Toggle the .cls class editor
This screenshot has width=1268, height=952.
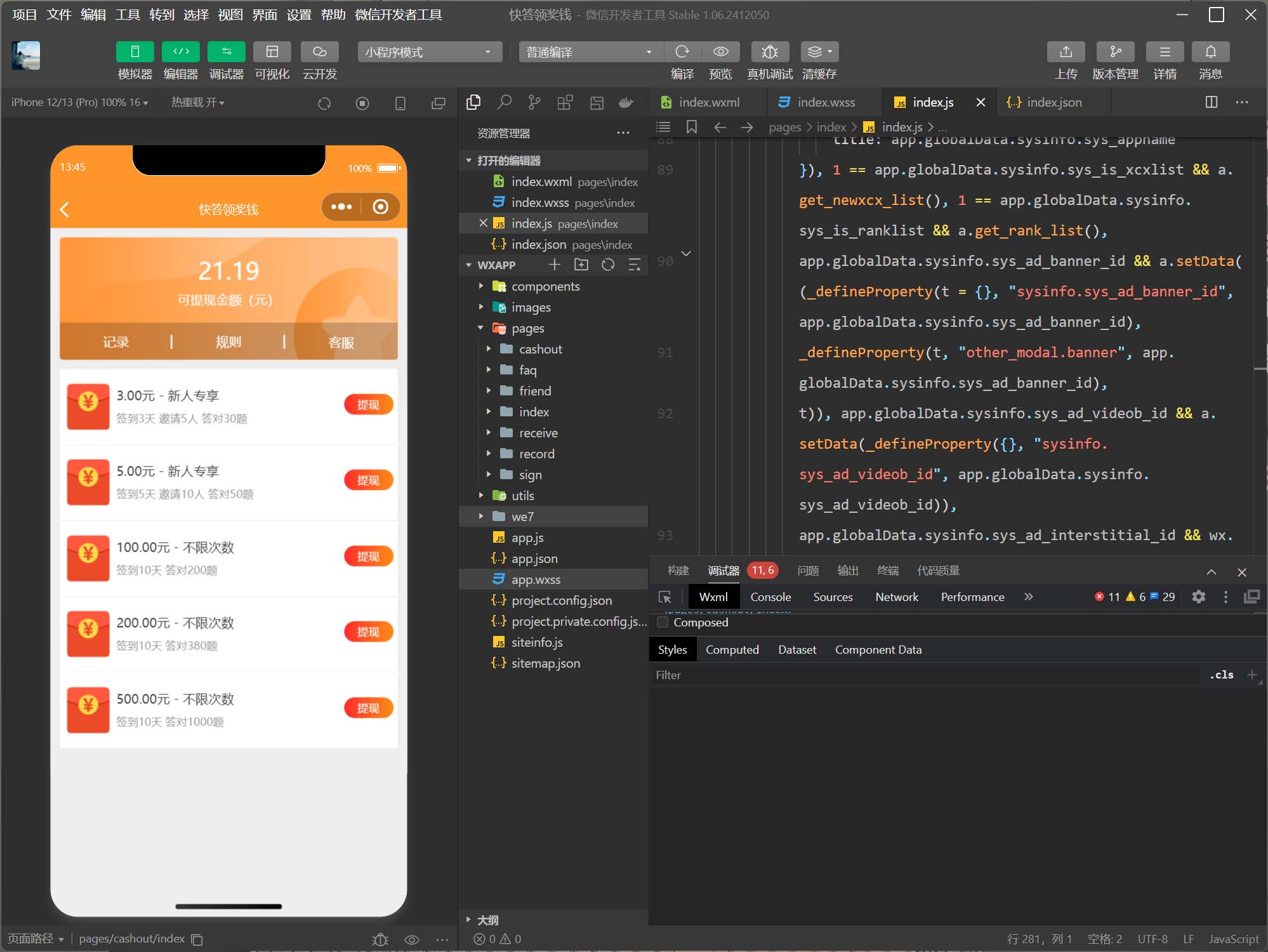point(1222,675)
